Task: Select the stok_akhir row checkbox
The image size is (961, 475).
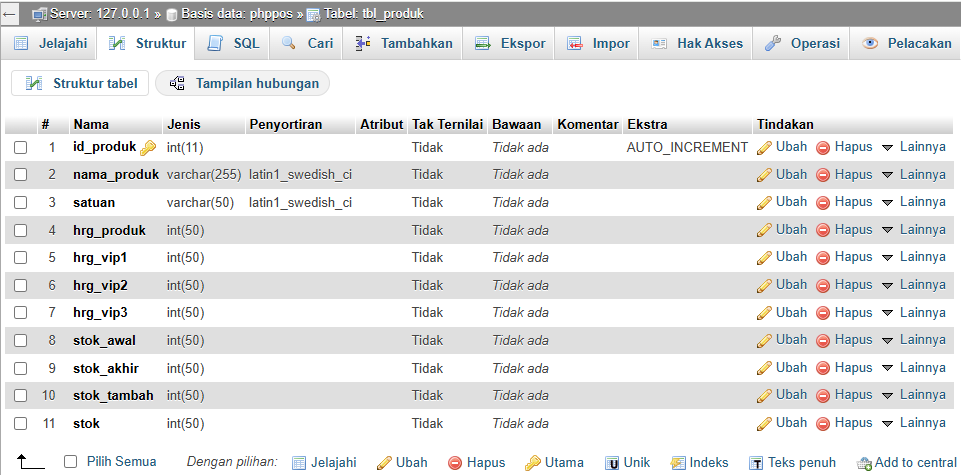Action: pyautogui.click(x=21, y=369)
